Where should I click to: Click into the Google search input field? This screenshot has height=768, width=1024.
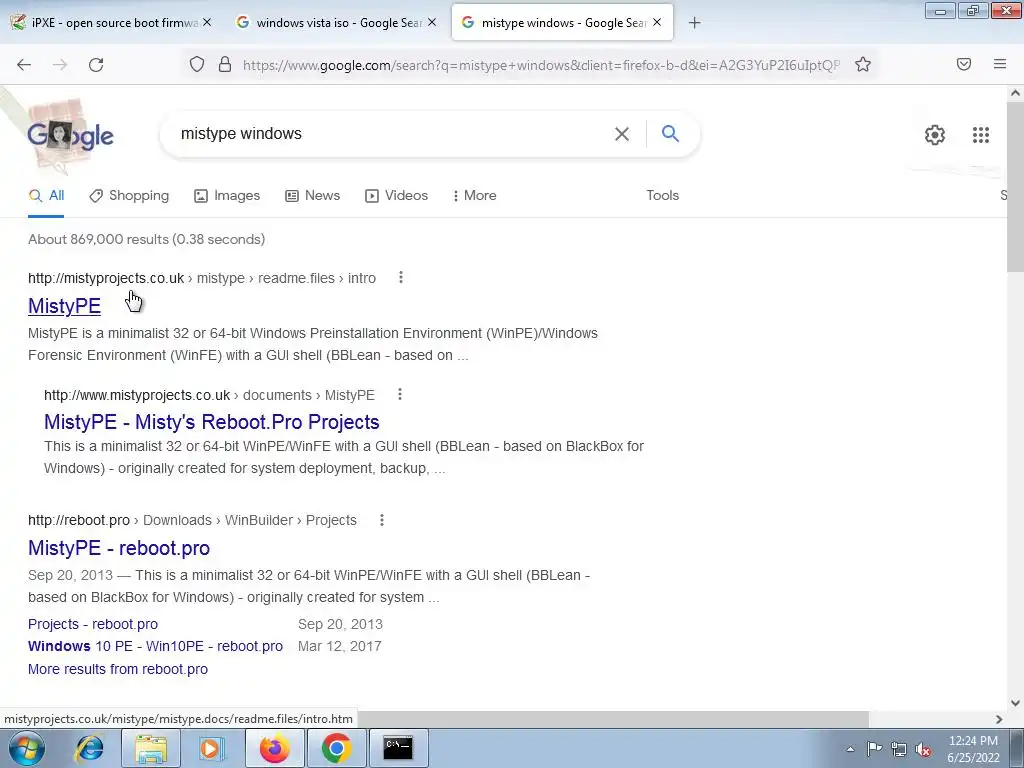[392, 134]
